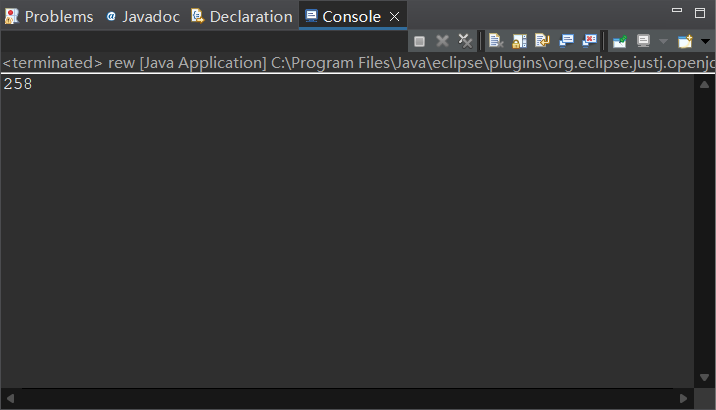Click the Open Console icon
Viewport: 716px width, 410px height.
tap(685, 41)
